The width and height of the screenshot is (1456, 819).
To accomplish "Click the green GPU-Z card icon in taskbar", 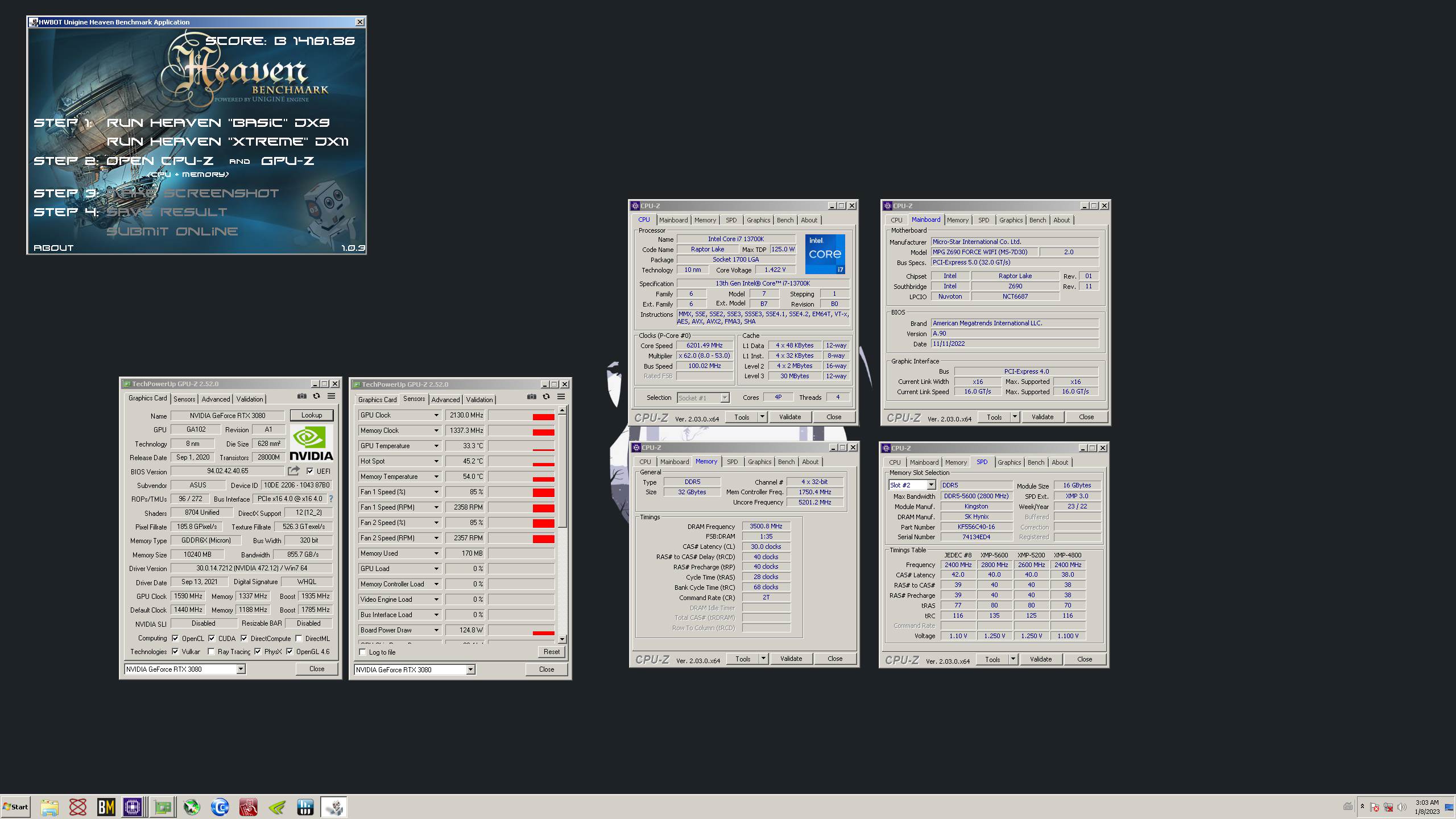I will [163, 807].
